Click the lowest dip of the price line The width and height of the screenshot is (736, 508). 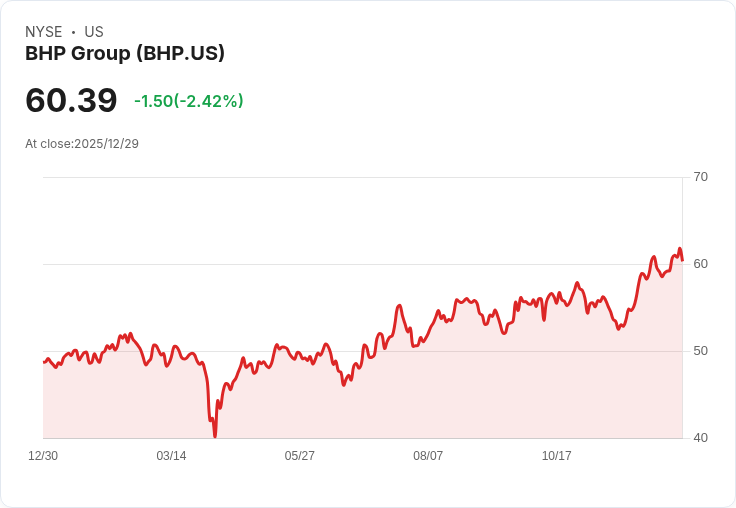click(215, 435)
